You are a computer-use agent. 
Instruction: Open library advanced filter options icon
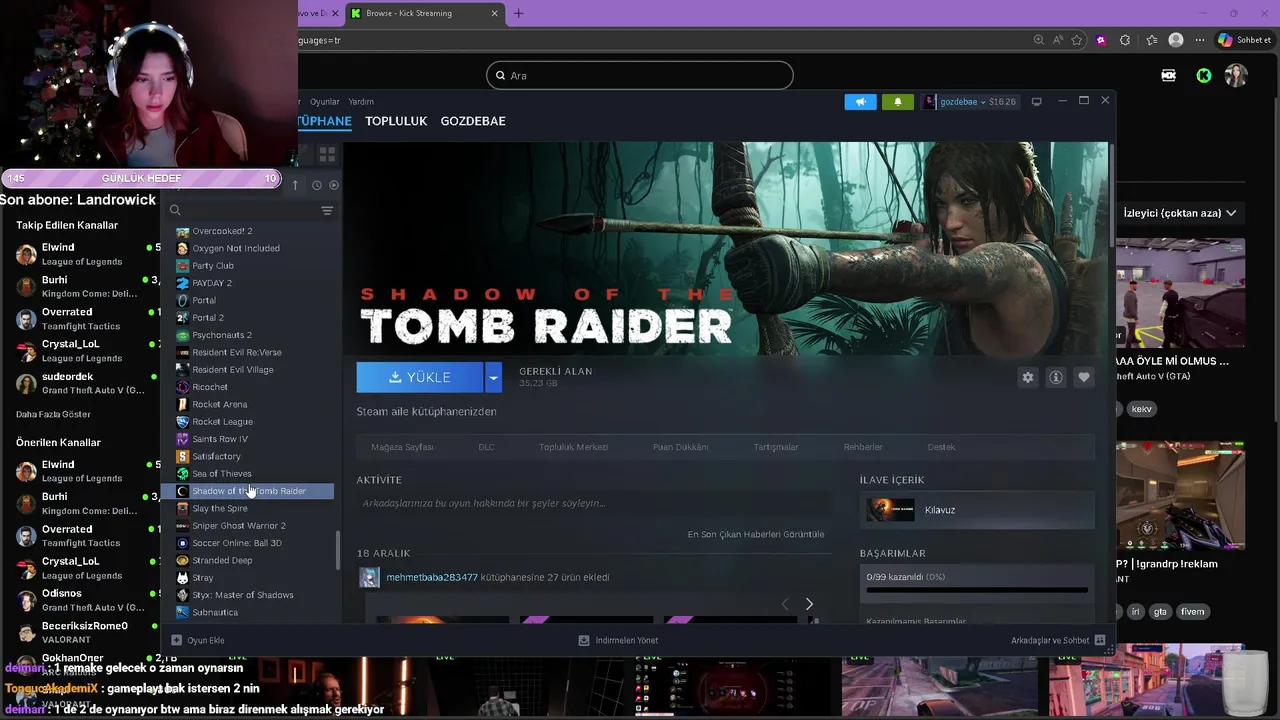tap(327, 210)
